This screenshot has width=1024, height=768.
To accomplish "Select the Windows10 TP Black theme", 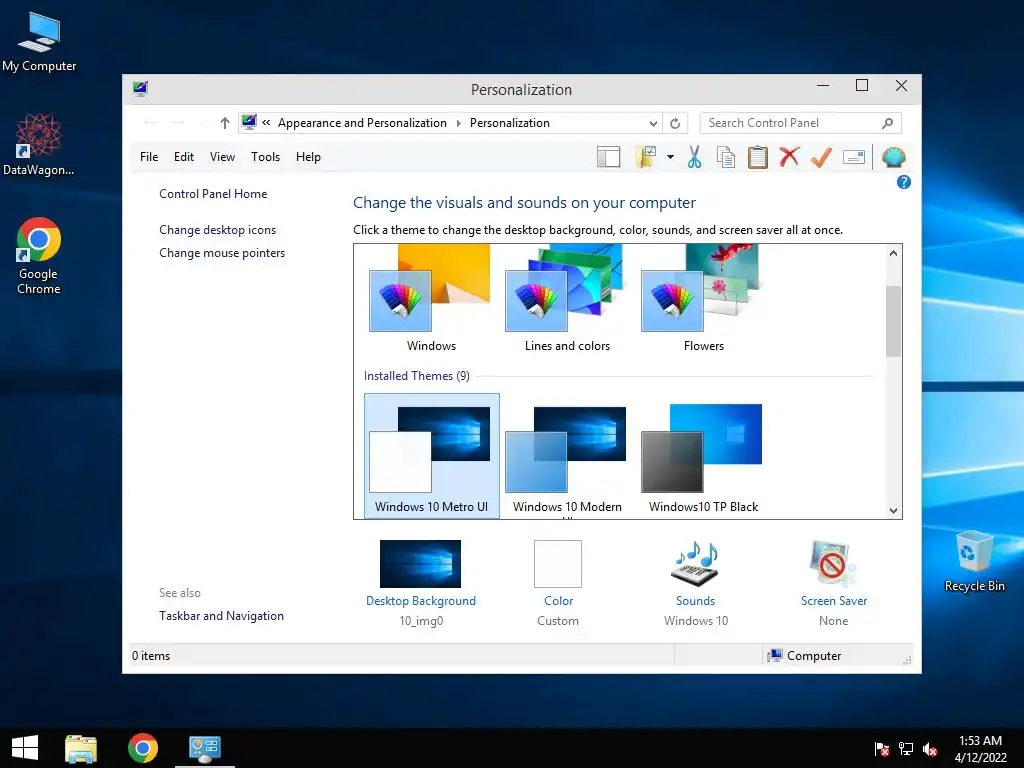I will [703, 456].
